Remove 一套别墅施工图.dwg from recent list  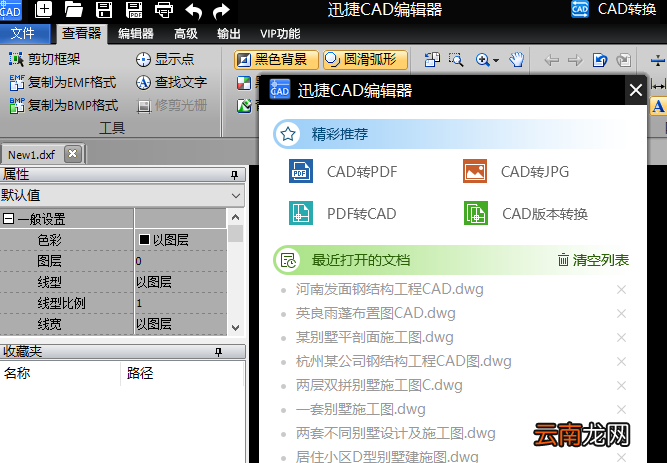621,409
